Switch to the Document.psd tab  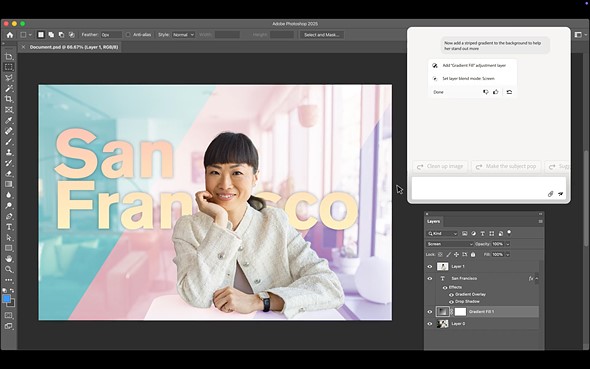click(74, 47)
